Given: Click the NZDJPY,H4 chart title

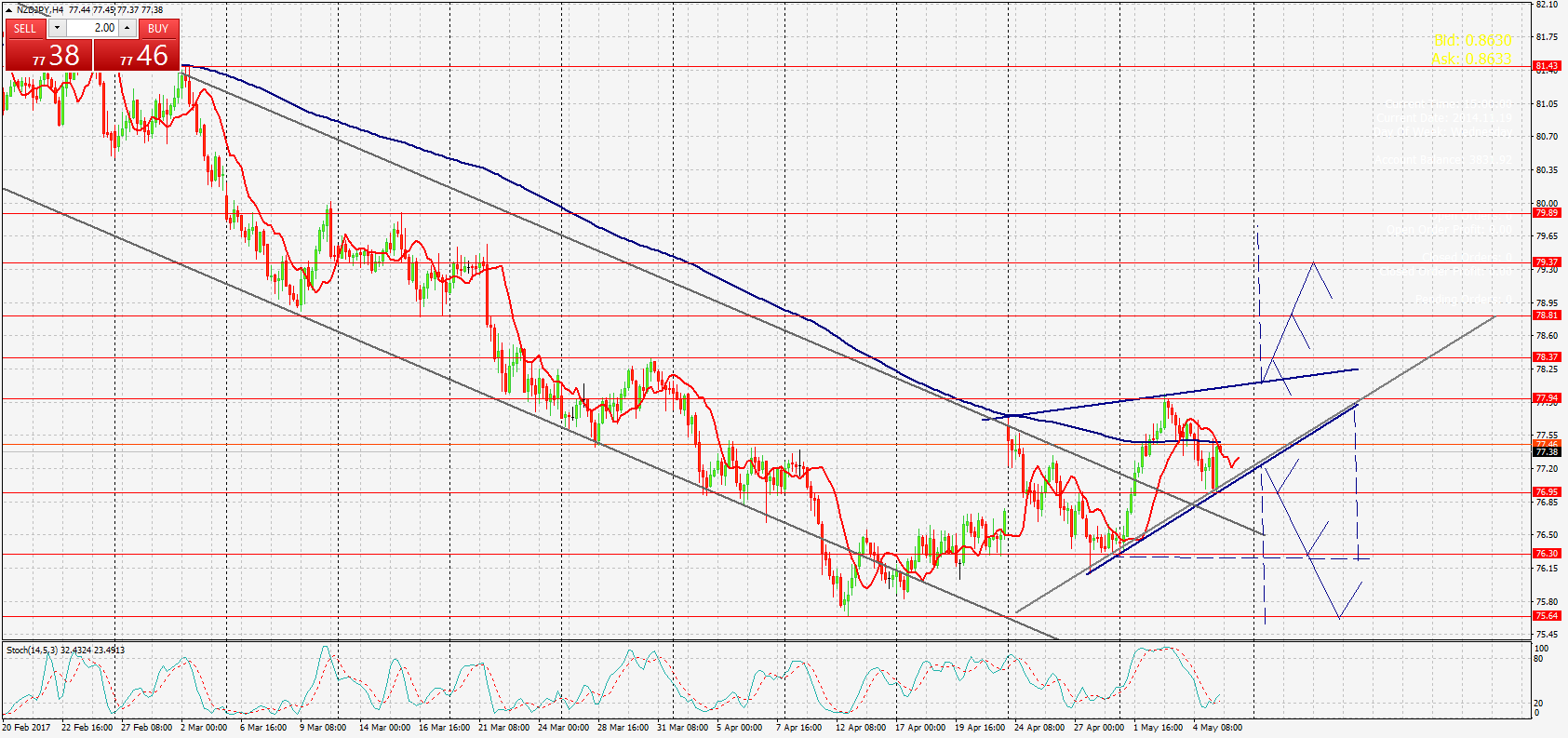Looking at the screenshot, I should pos(40,9).
